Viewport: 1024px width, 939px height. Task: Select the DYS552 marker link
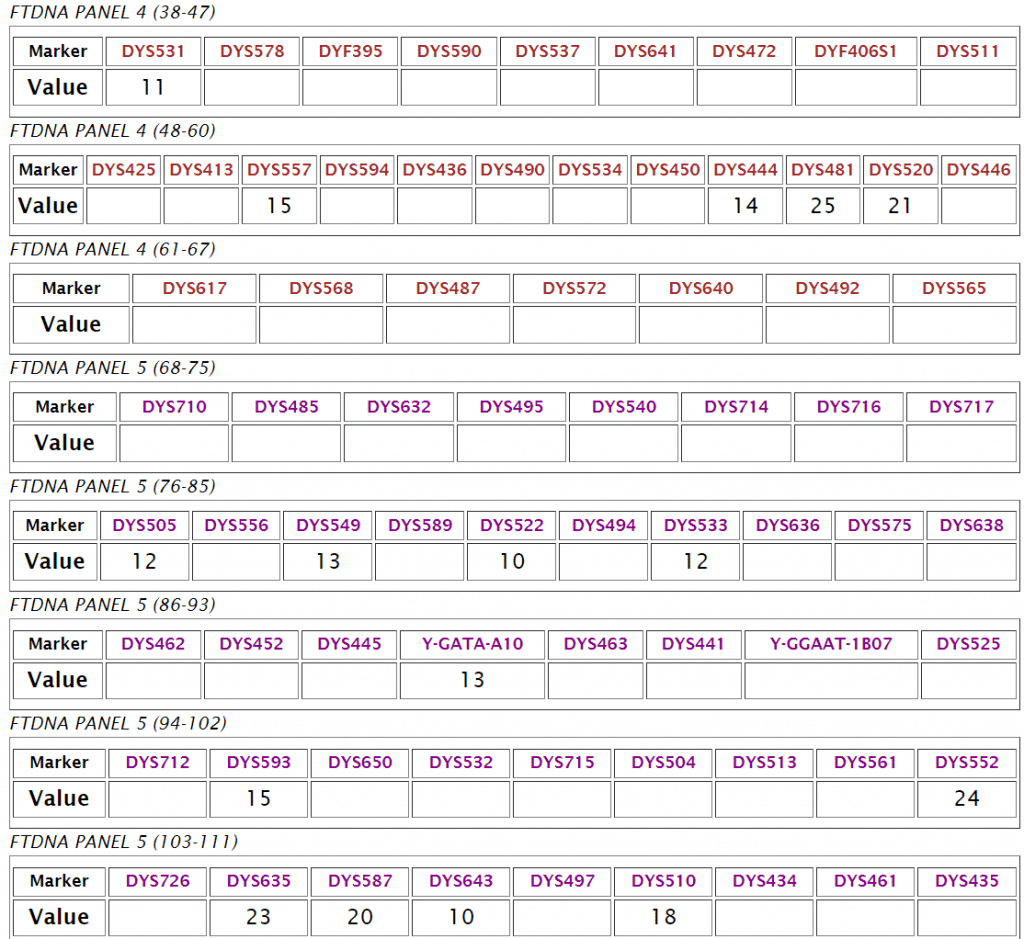966,762
